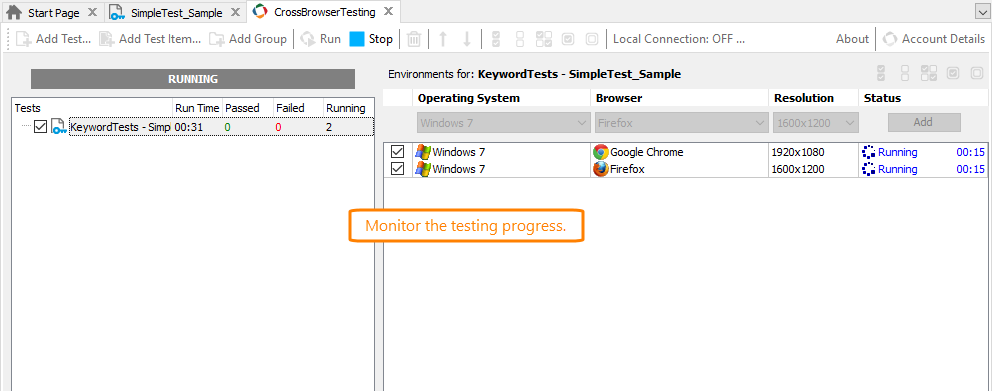The image size is (992, 391).
Task: Toggle the KeywordTests test checkbox in tree
Action: (40, 127)
